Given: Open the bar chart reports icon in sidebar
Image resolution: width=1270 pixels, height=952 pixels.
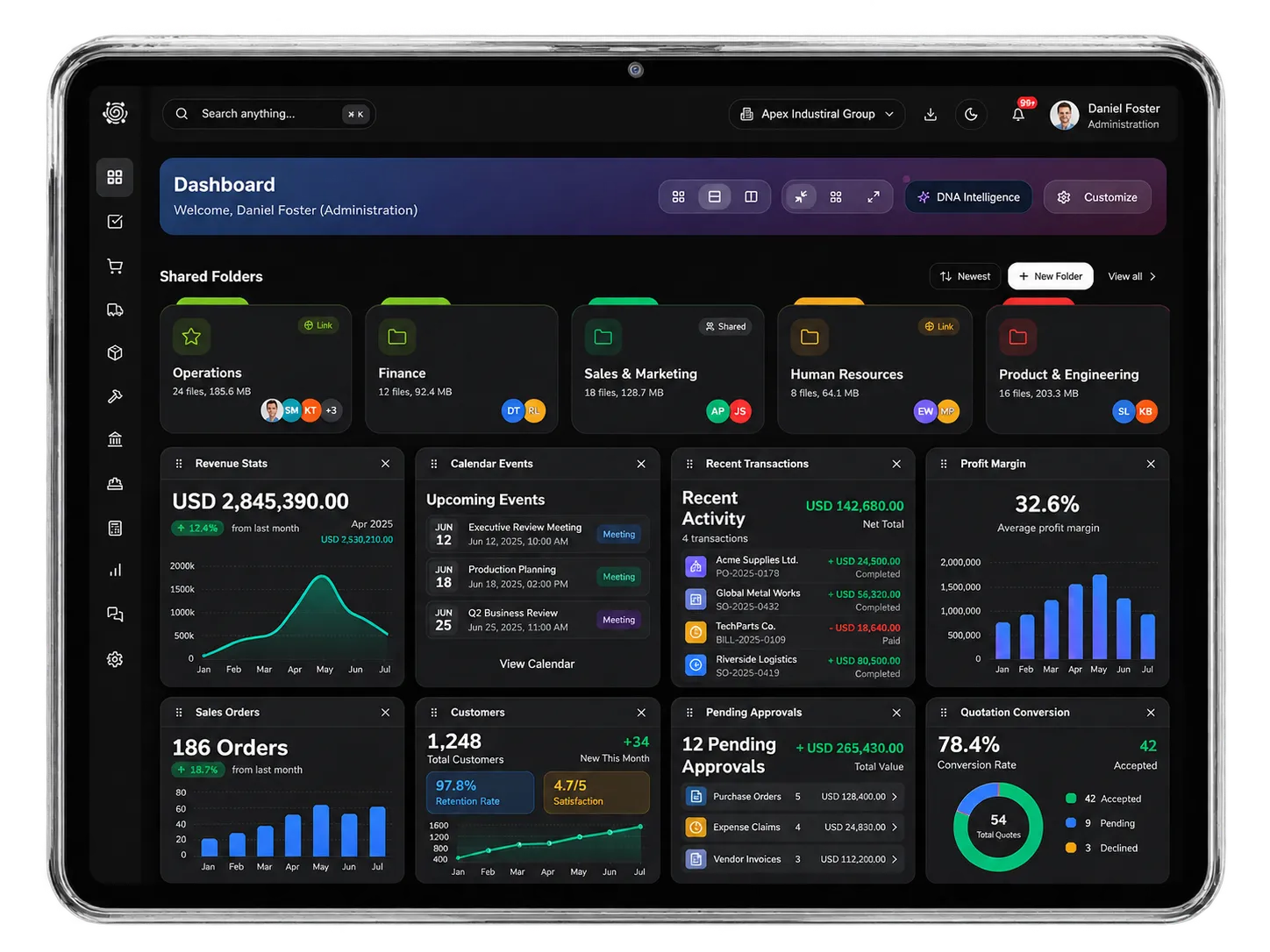Looking at the screenshot, I should pos(115,571).
